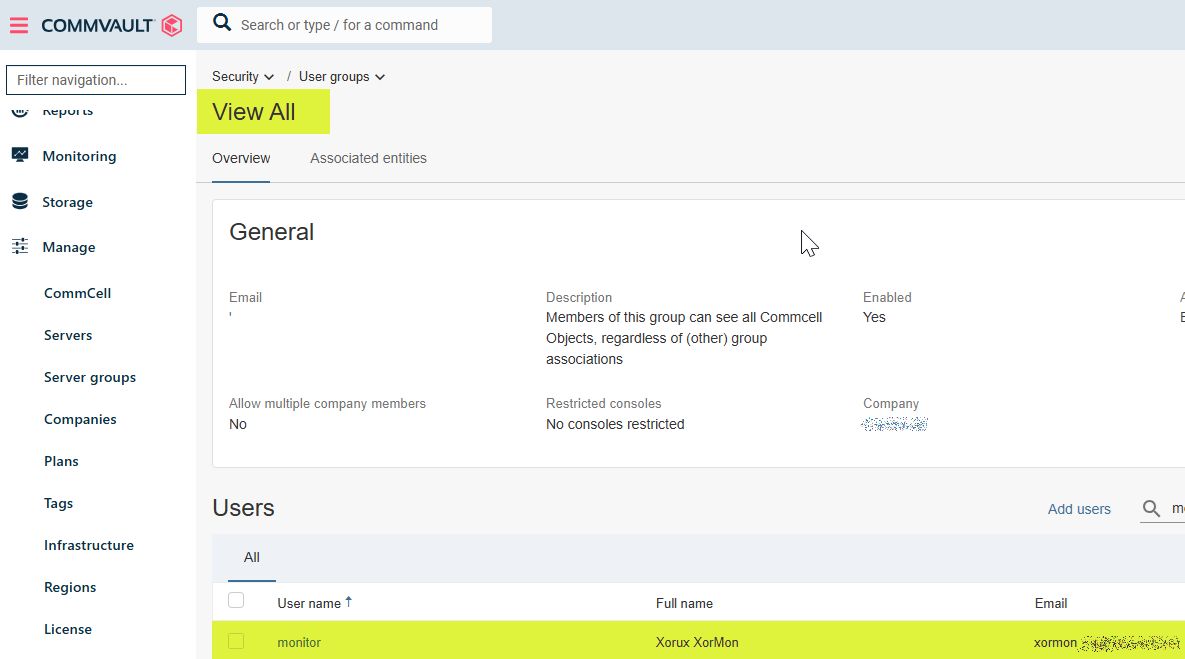Screen dimensions: 1185x659
Task: Expand the User groups breadcrumb dropdown
Action: click(x=379, y=77)
